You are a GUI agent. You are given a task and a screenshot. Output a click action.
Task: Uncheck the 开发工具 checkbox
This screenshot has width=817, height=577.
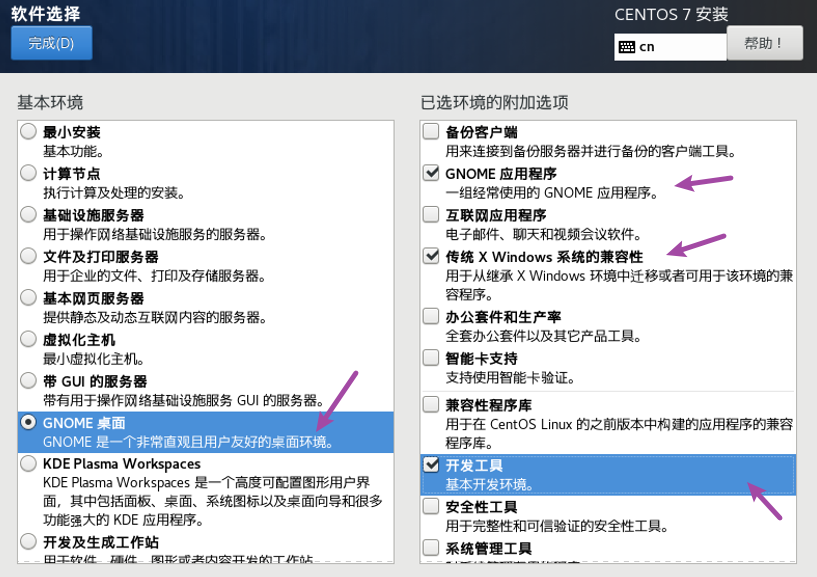tap(431, 464)
